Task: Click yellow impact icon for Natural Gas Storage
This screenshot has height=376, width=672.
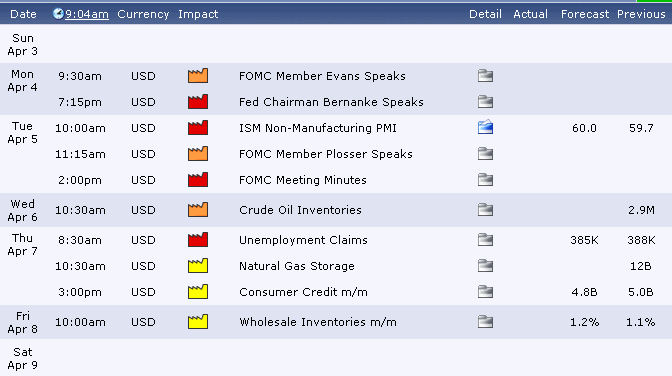Action: pos(198,266)
